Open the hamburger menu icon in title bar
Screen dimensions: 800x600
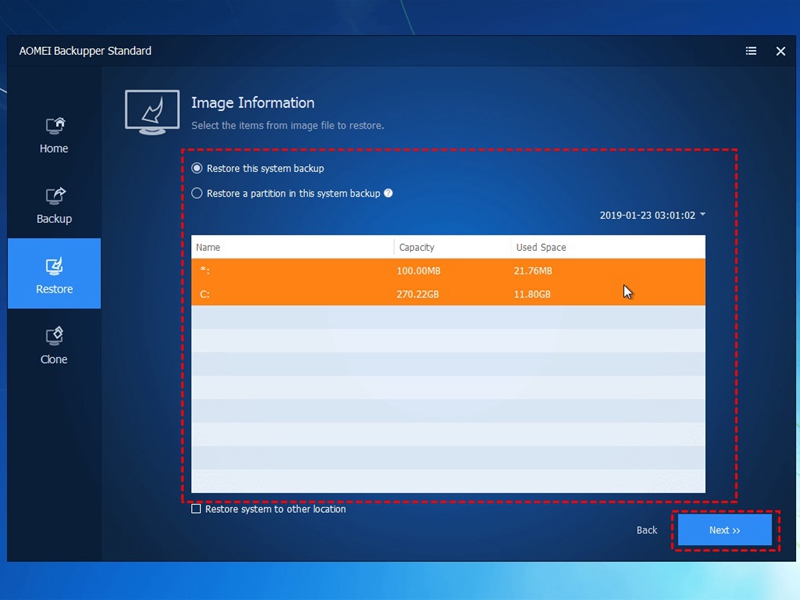pos(751,51)
